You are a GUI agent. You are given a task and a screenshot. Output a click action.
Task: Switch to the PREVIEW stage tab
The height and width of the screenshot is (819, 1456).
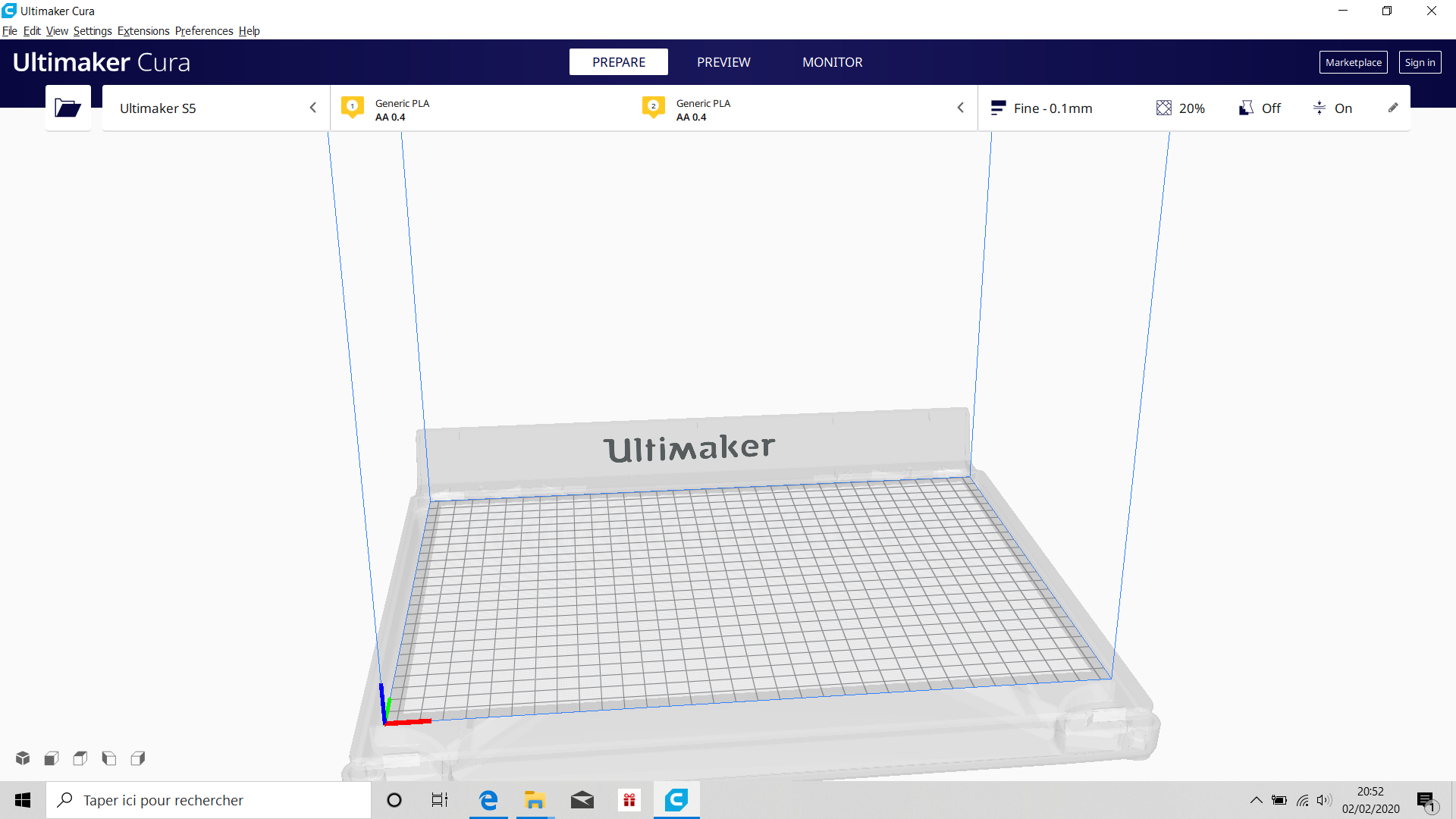pos(723,62)
